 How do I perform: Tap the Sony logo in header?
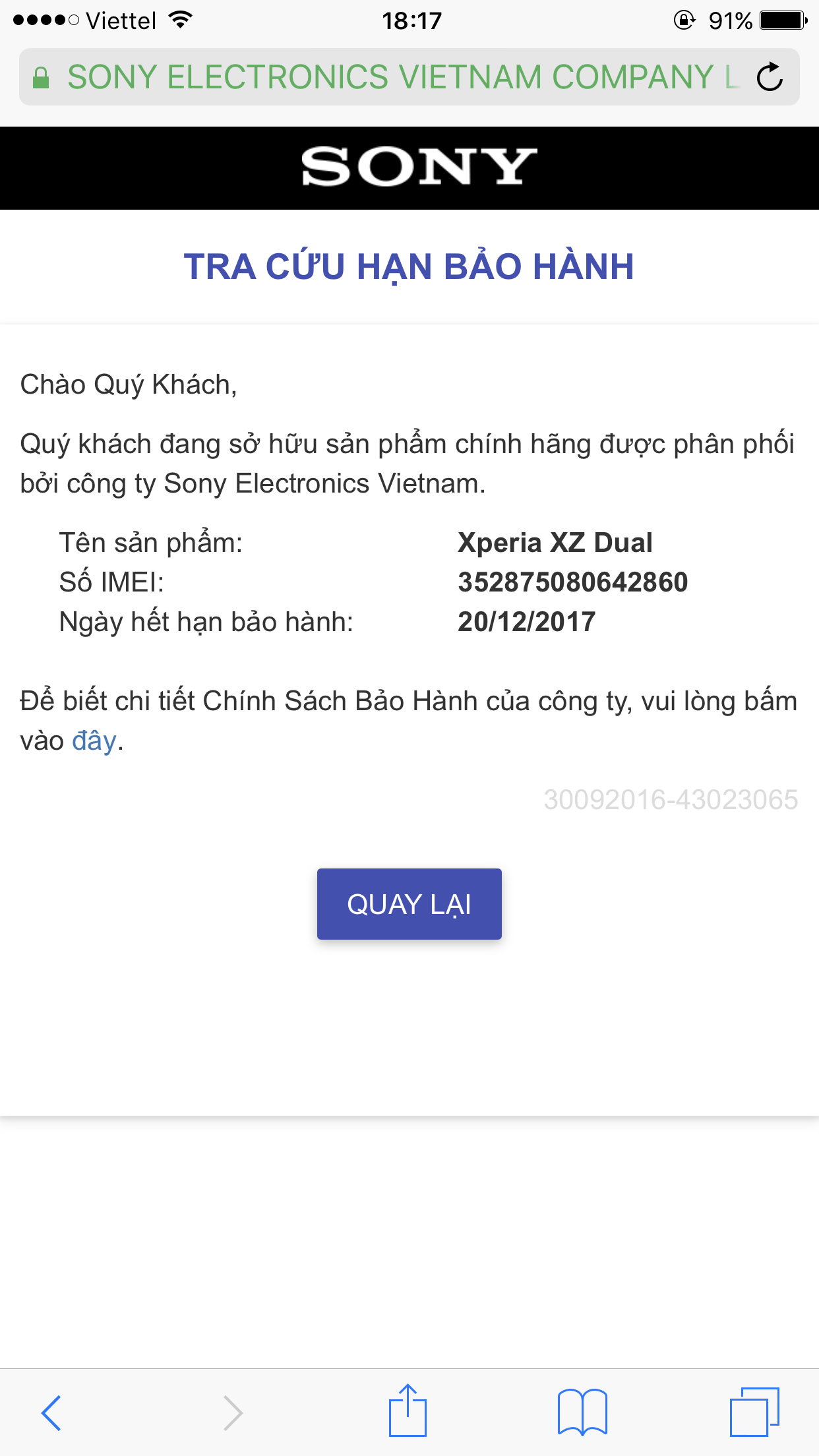point(419,167)
